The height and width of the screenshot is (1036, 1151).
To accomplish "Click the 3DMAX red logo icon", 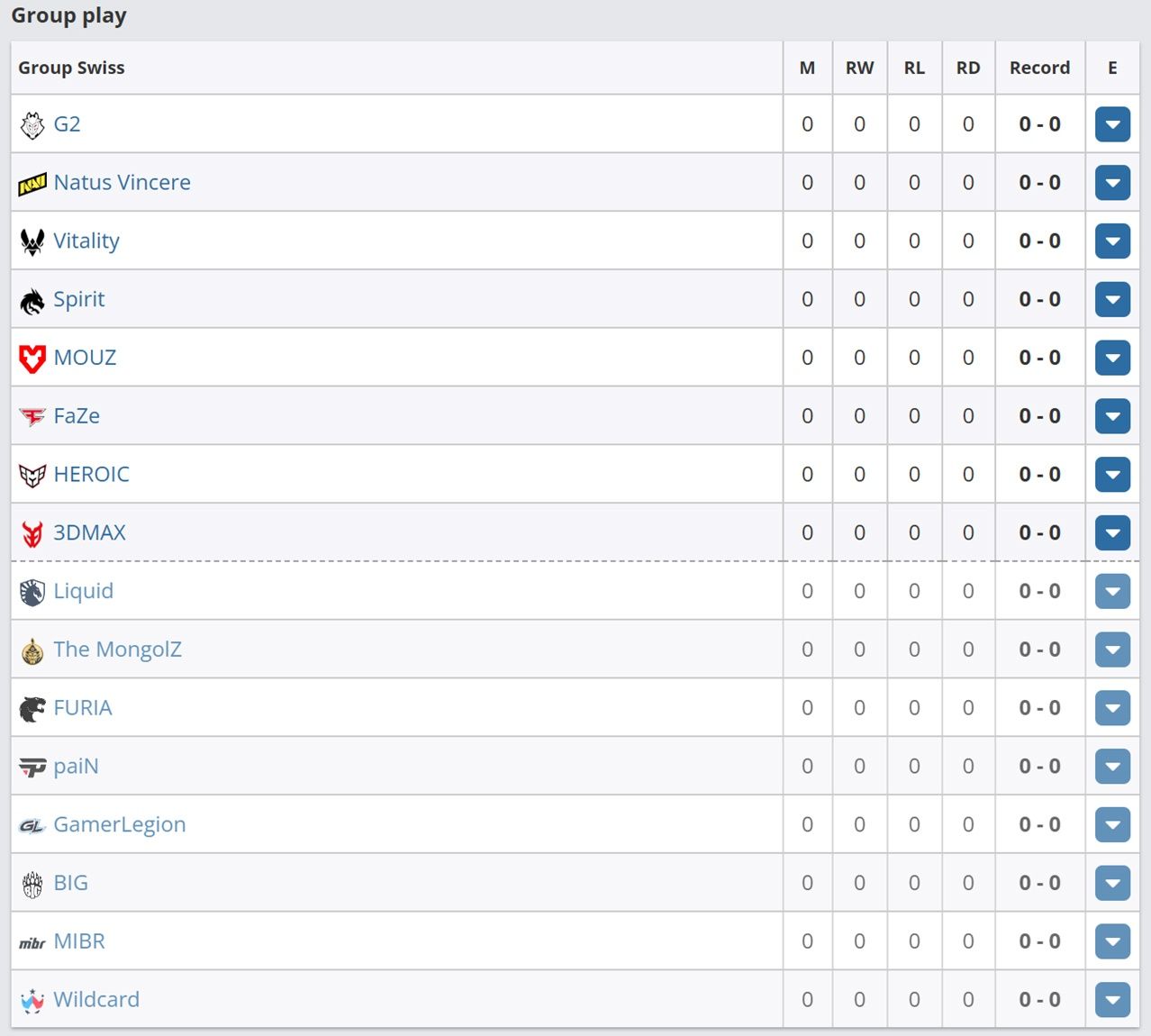I will click(x=32, y=533).
